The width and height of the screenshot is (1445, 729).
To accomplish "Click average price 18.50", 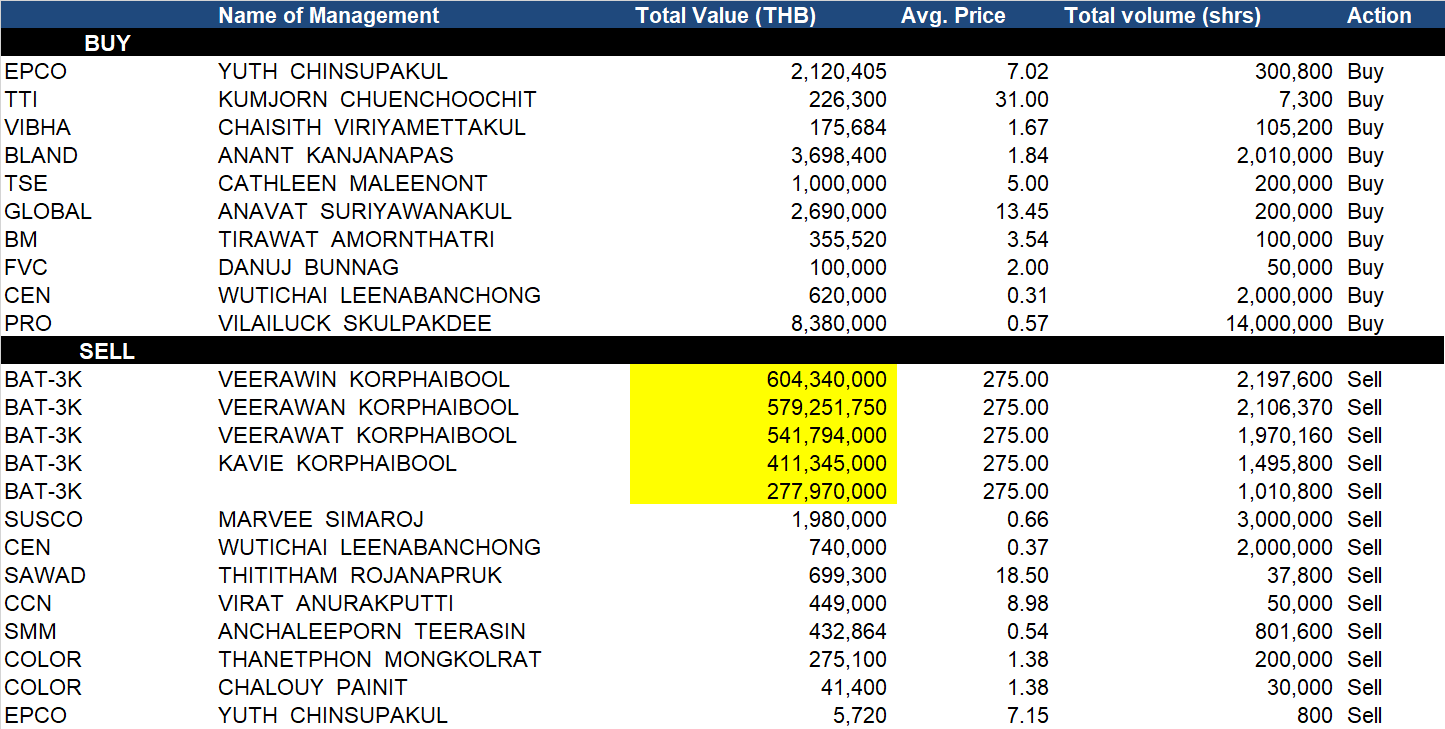I will pyautogui.click(x=1024, y=575).
